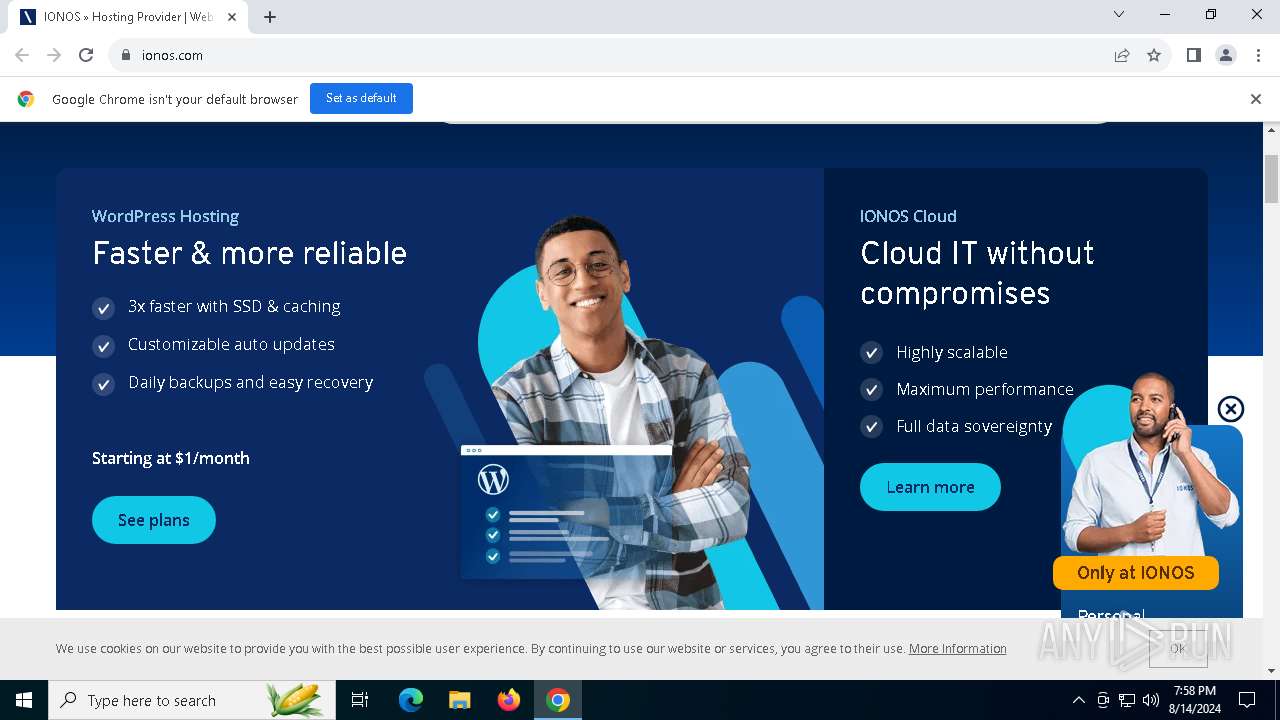Open Task View on the taskbar
This screenshot has height=720, width=1280.
(x=360, y=700)
